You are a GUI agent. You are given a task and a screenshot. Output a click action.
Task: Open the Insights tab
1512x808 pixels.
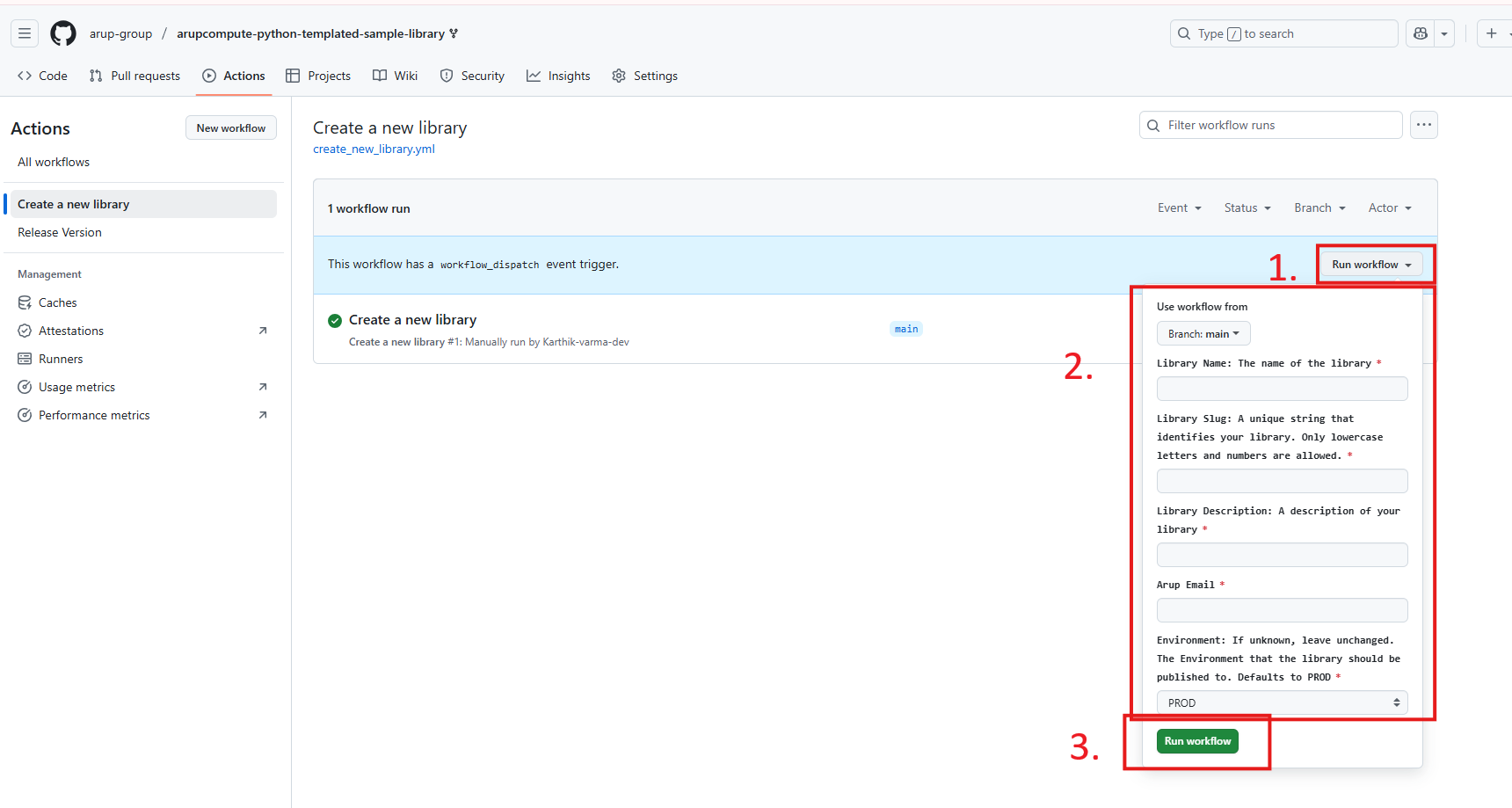558,76
